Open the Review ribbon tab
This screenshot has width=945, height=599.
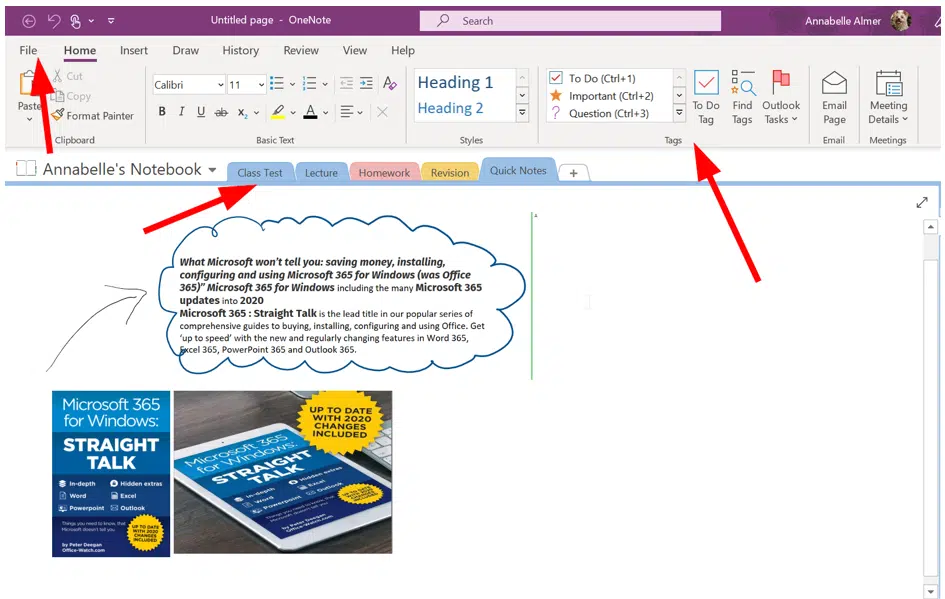click(x=301, y=51)
